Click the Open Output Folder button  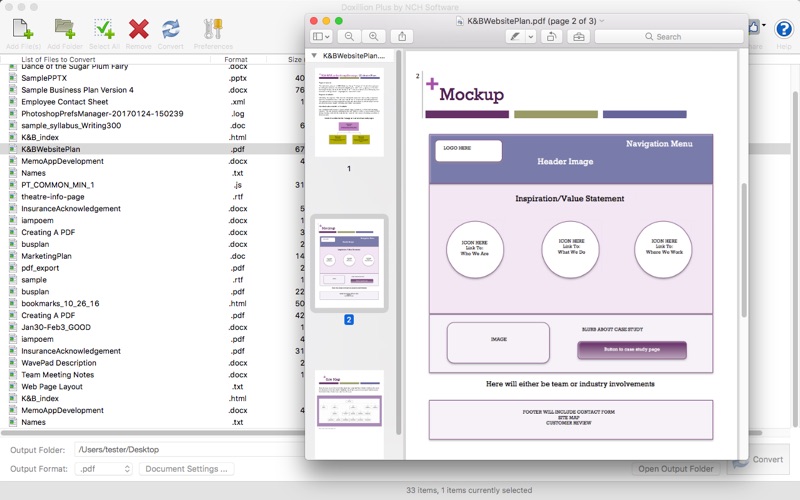pos(676,468)
